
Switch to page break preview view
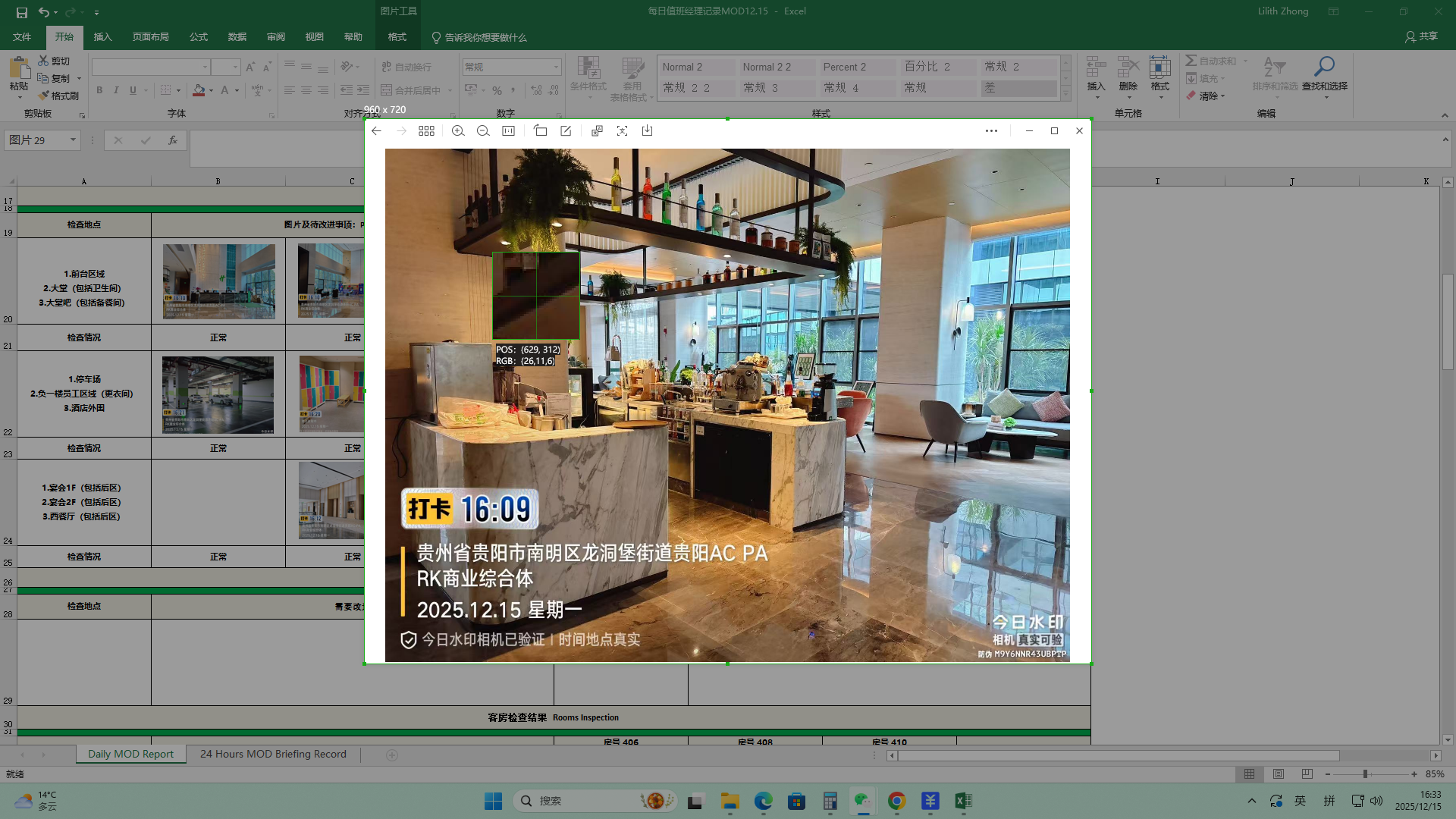coord(1307,774)
